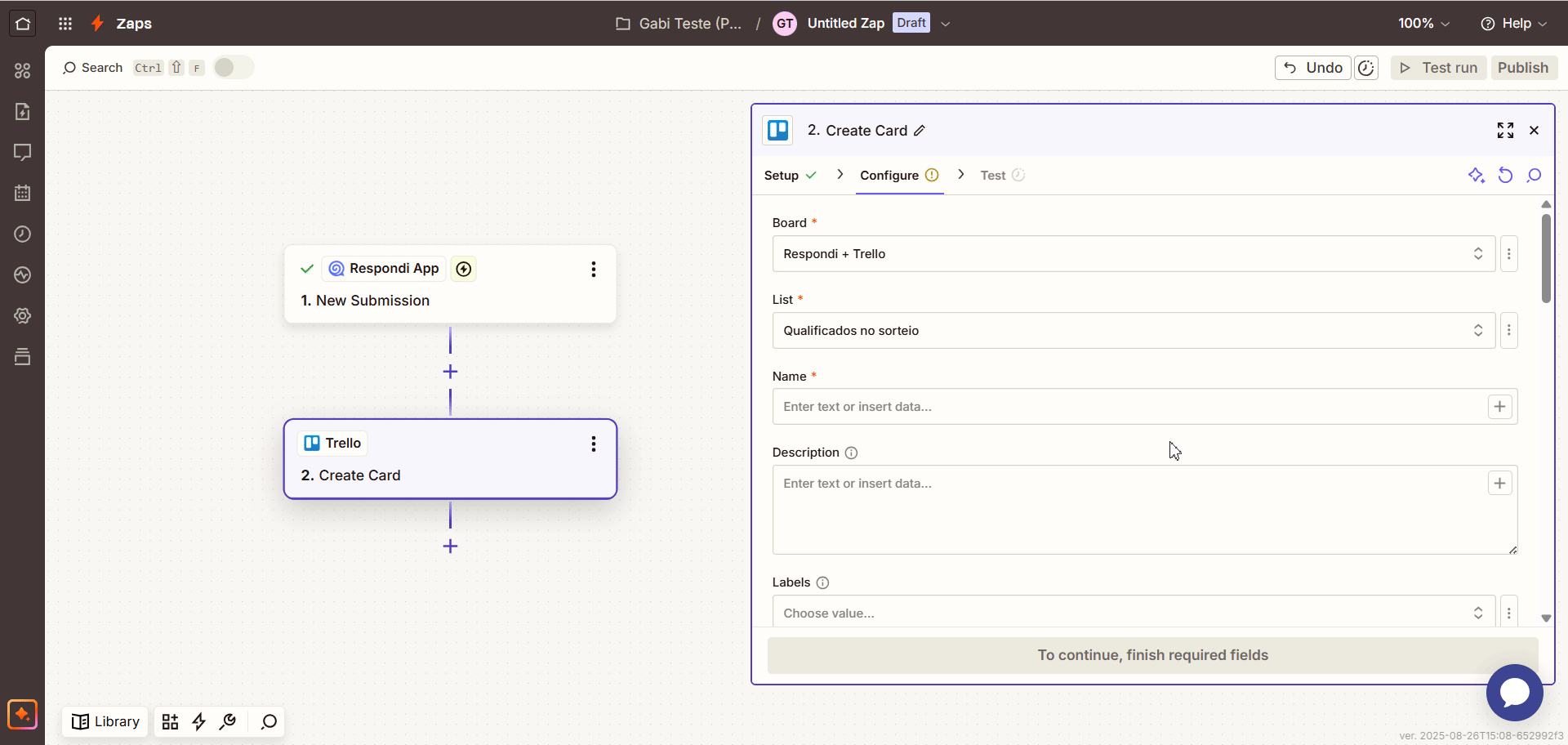
Task: Close the Create Card panel
Action: [1534, 131]
